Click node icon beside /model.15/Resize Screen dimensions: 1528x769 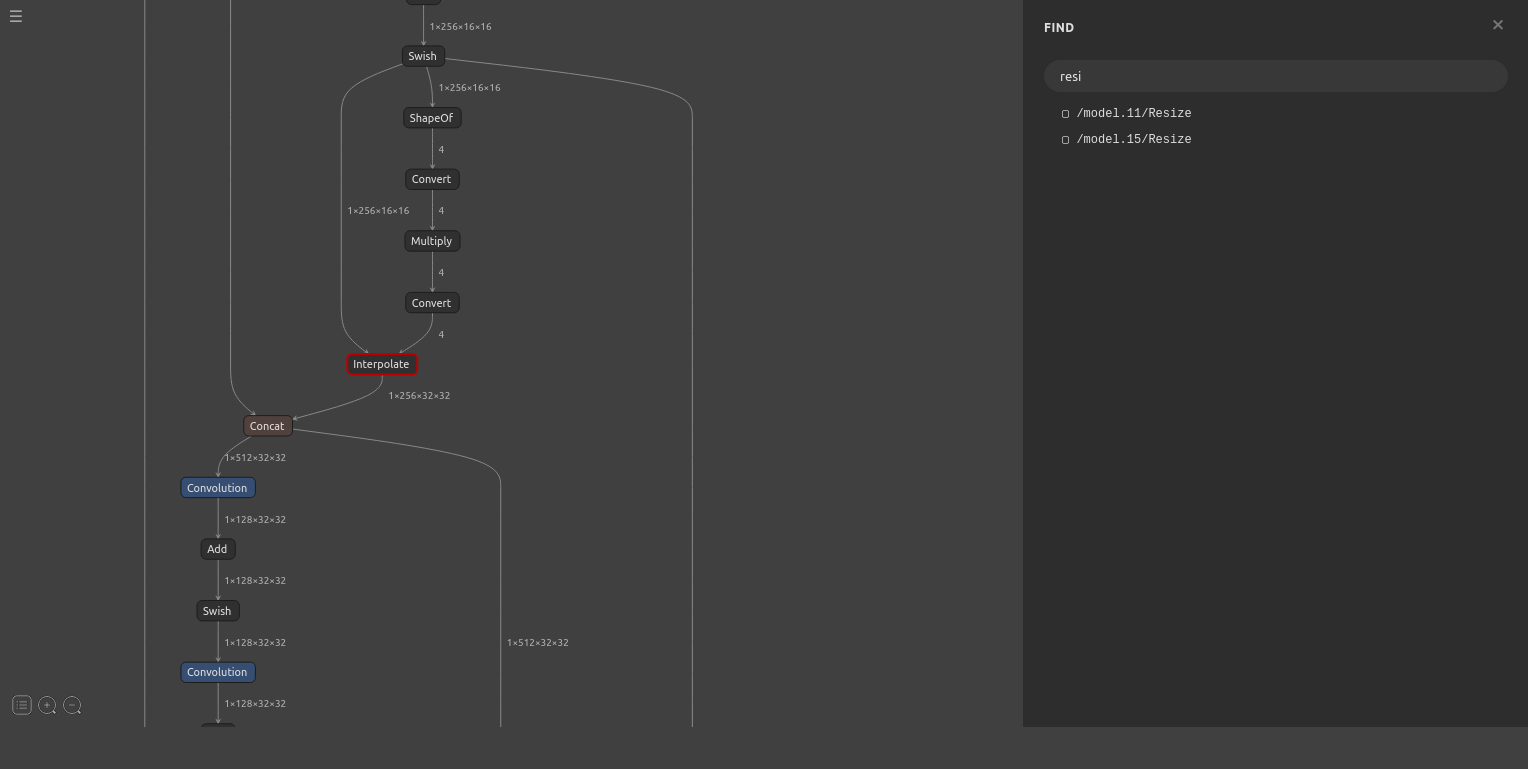1065,140
